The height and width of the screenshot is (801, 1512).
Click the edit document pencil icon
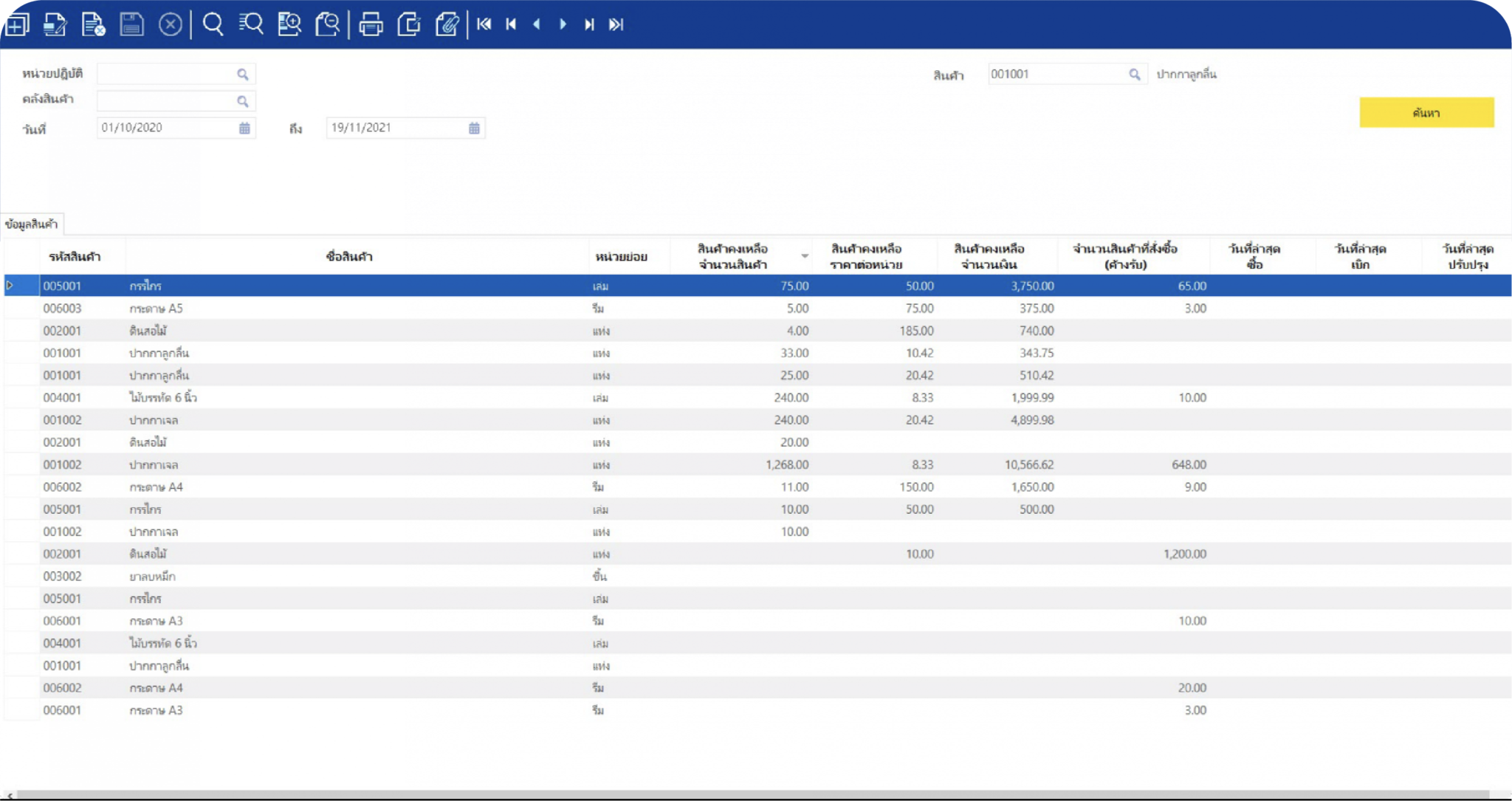(55, 24)
